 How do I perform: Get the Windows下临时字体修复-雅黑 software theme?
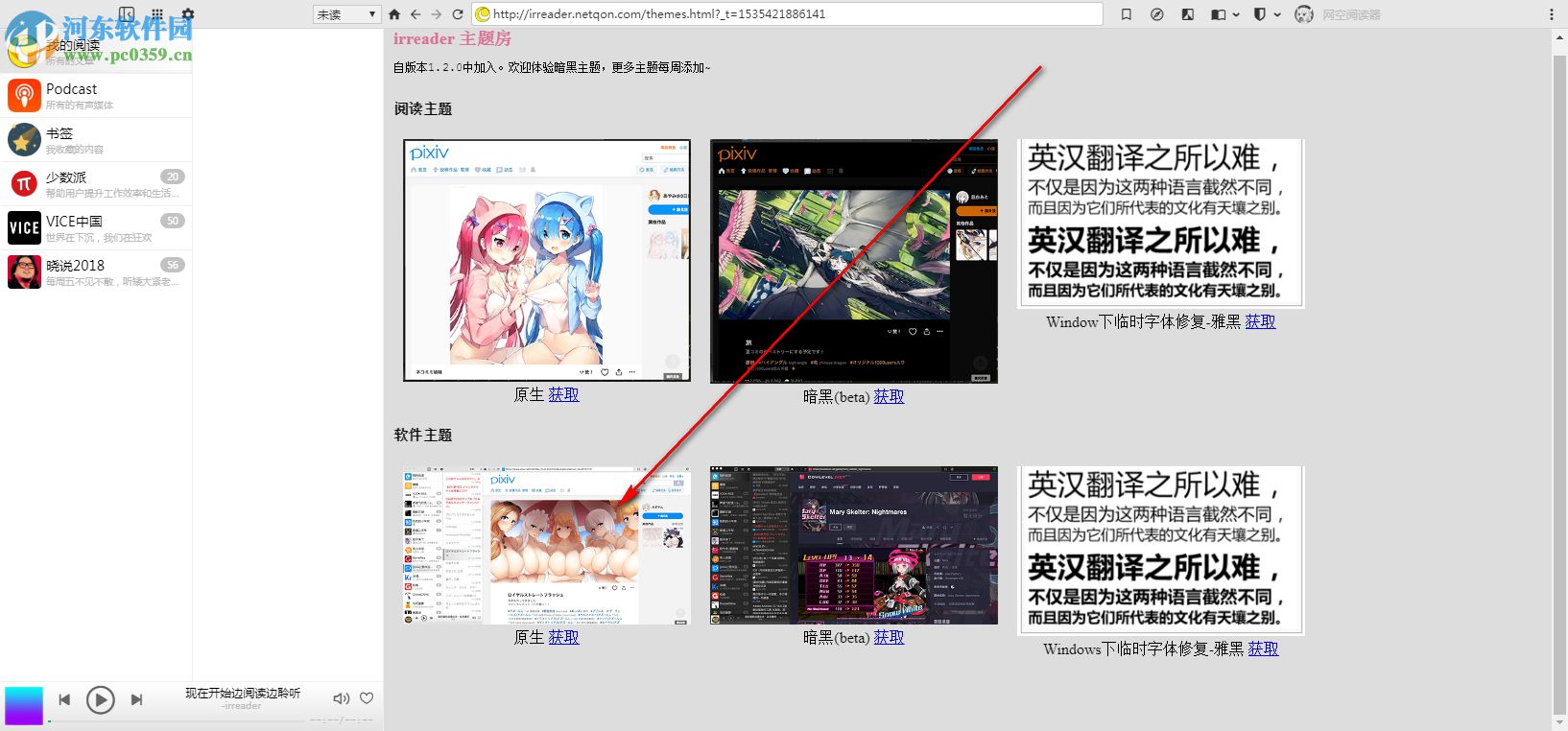coord(1263,649)
